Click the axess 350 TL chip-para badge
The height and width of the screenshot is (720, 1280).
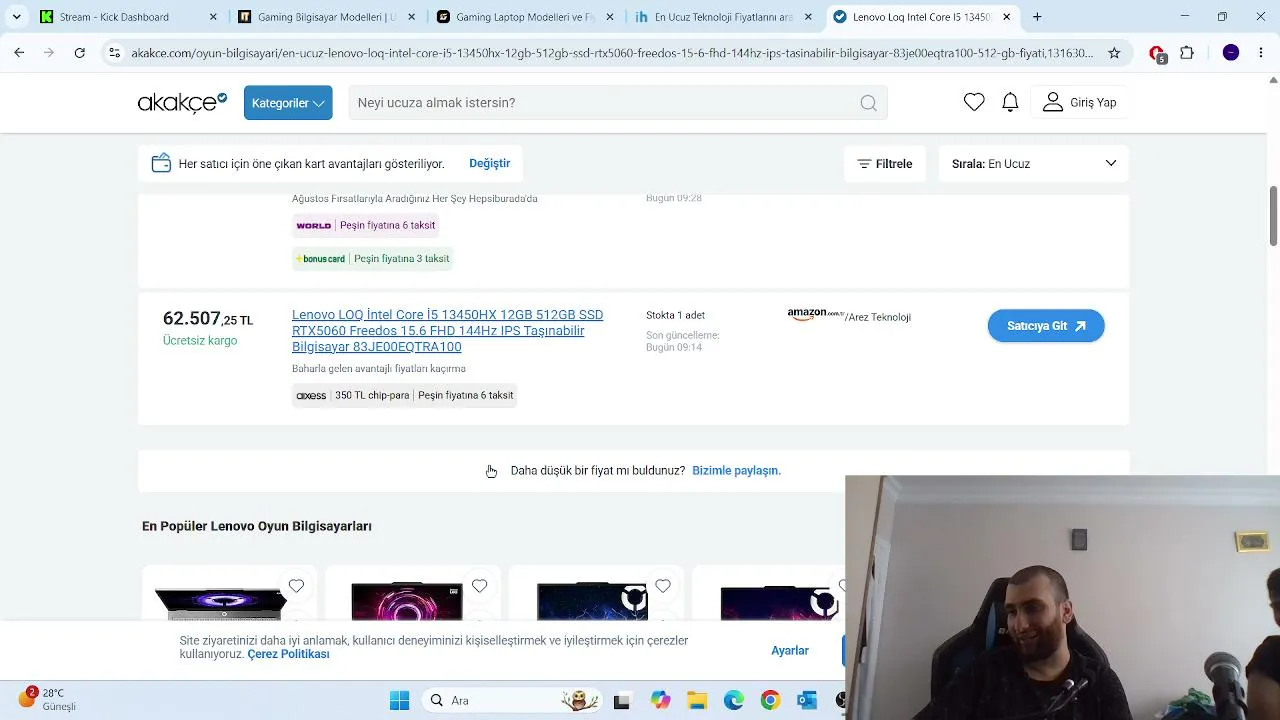[x=404, y=395]
